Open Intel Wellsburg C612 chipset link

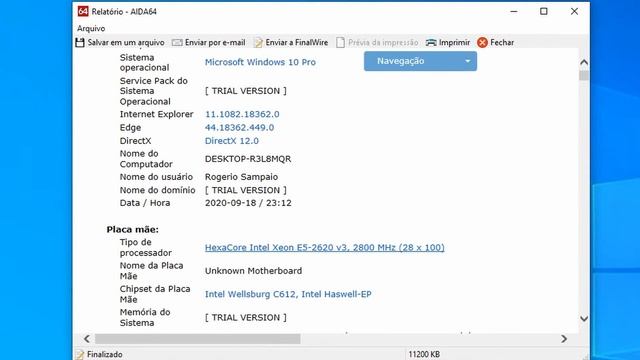tap(288, 294)
